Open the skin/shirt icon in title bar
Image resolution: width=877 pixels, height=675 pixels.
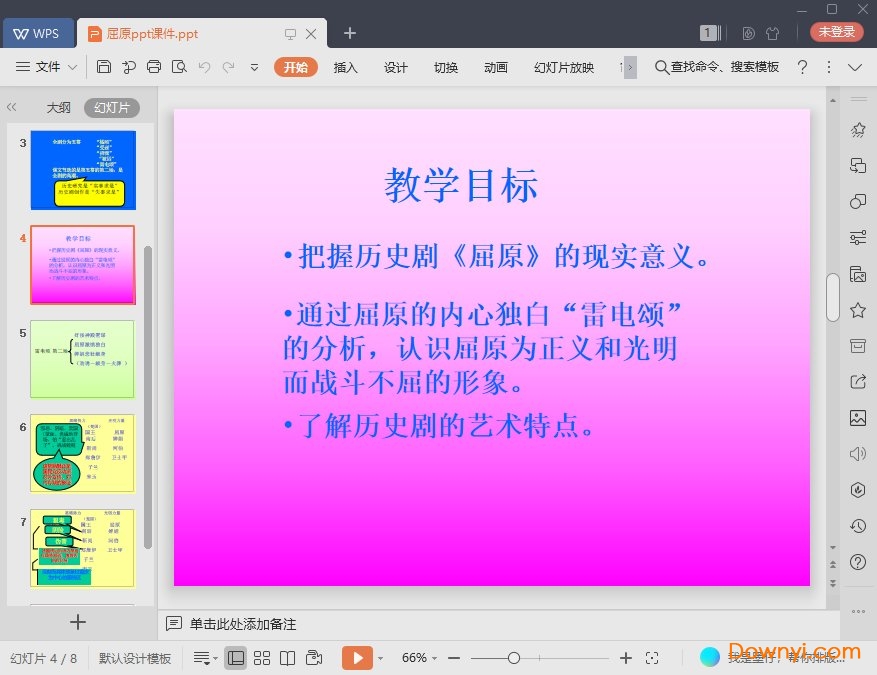point(772,34)
